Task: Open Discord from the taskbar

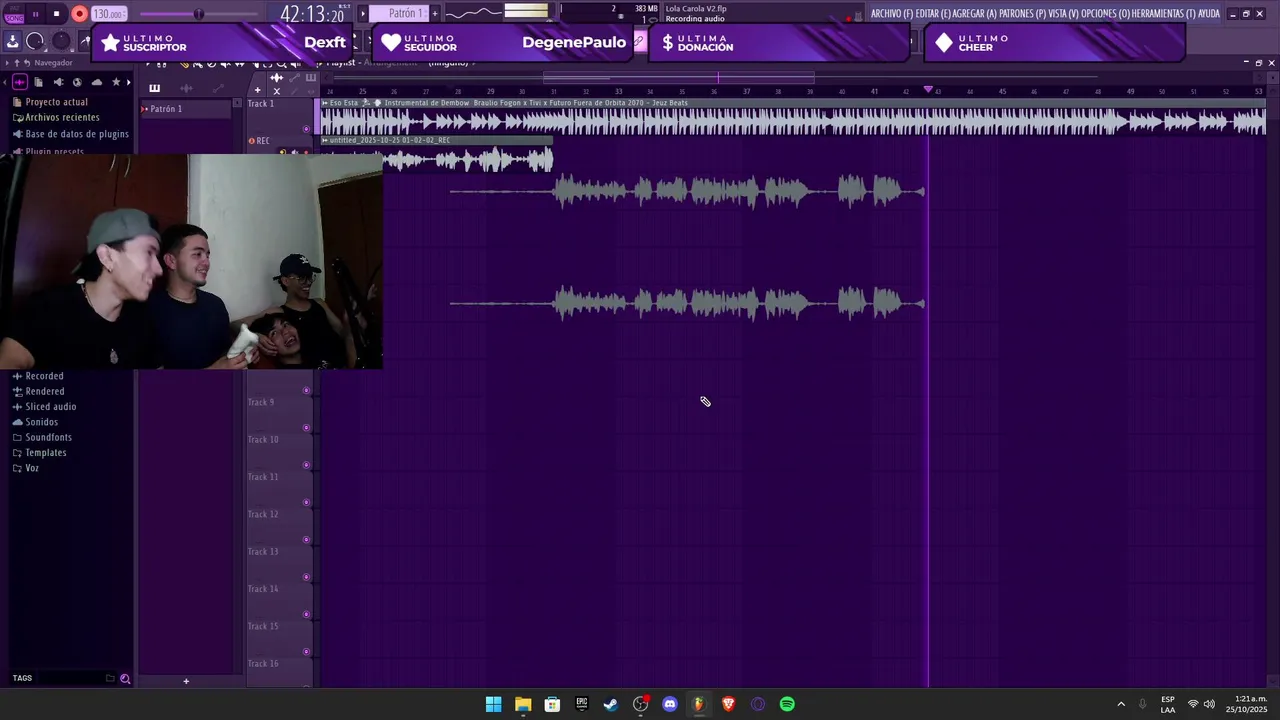Action: click(670, 704)
